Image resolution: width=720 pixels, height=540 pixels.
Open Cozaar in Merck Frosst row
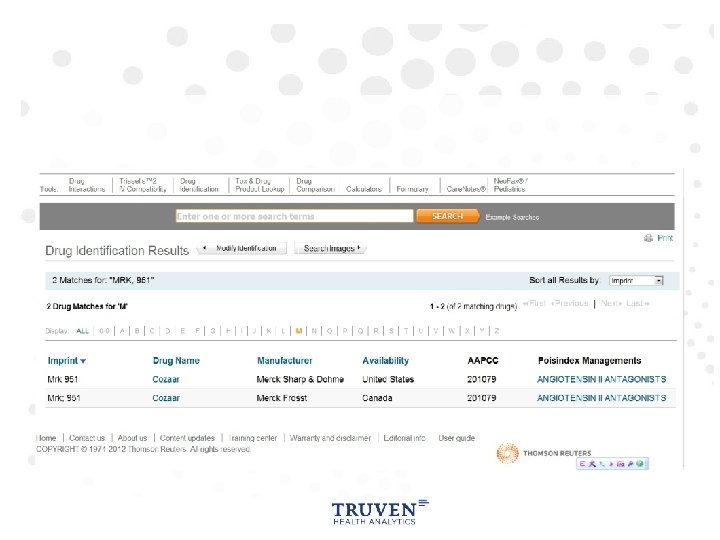coord(166,398)
